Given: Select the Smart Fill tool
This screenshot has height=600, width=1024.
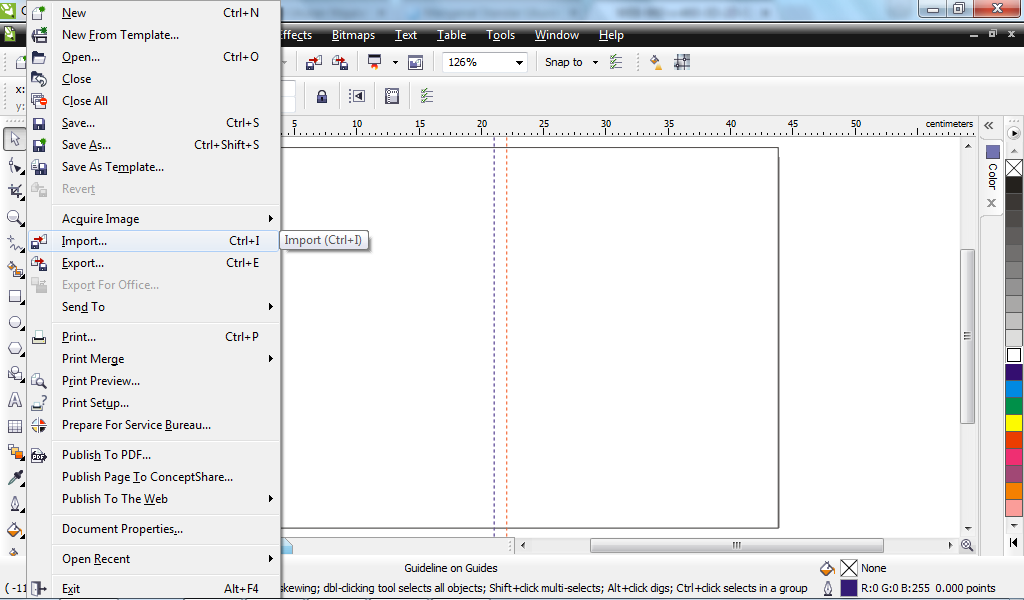Looking at the screenshot, I should [x=14, y=269].
